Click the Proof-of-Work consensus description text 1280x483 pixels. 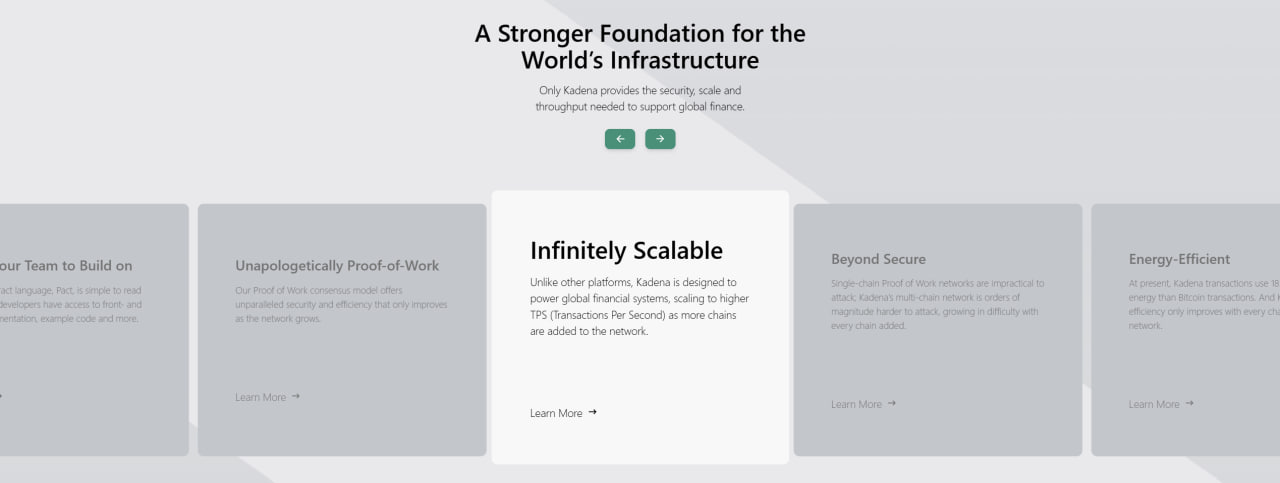click(341, 304)
